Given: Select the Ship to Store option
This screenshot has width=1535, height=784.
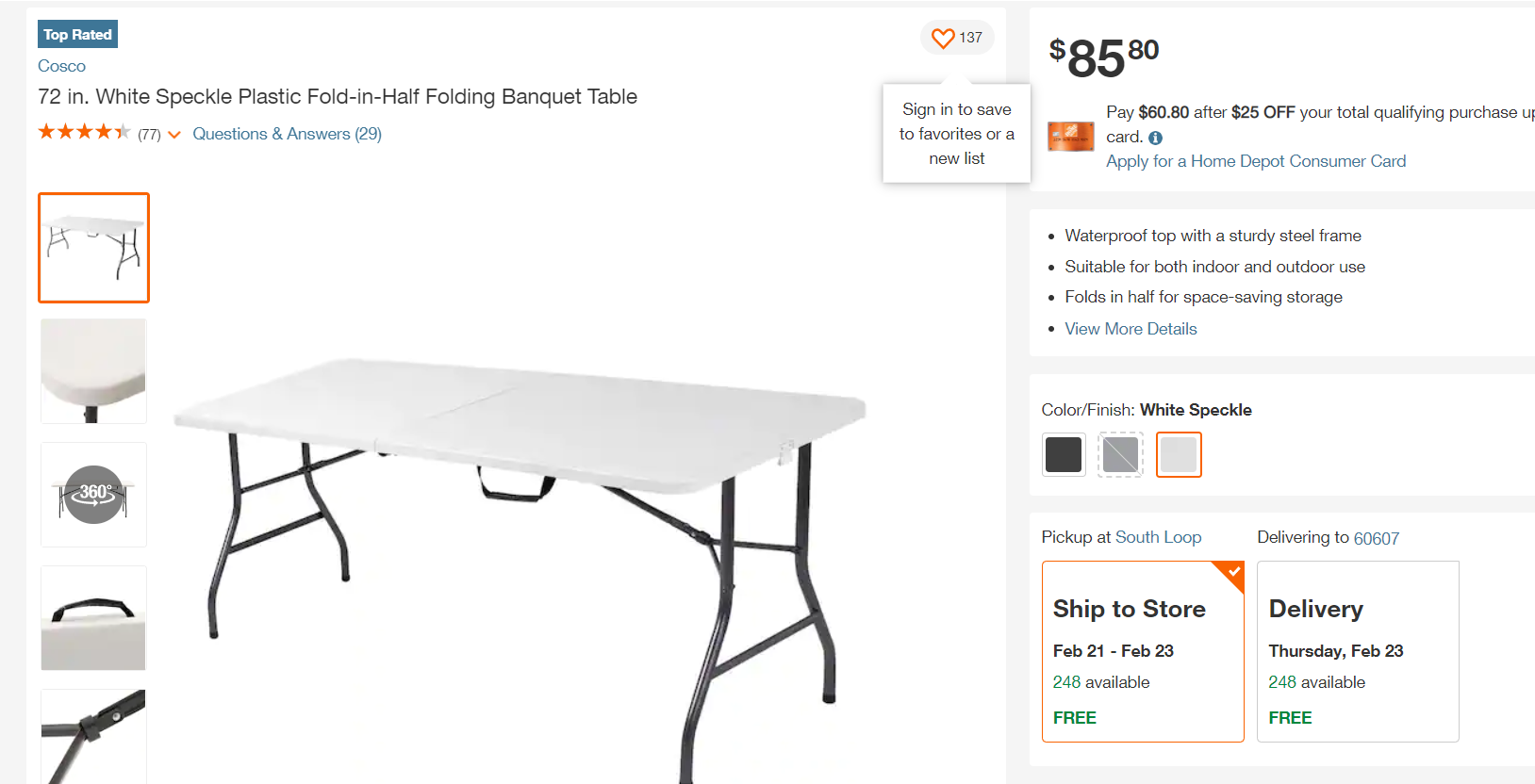Looking at the screenshot, I should [x=1142, y=651].
